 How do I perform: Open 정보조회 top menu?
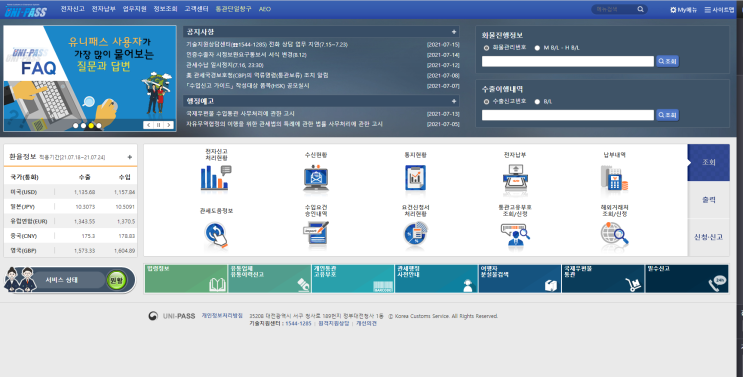tap(165, 9)
